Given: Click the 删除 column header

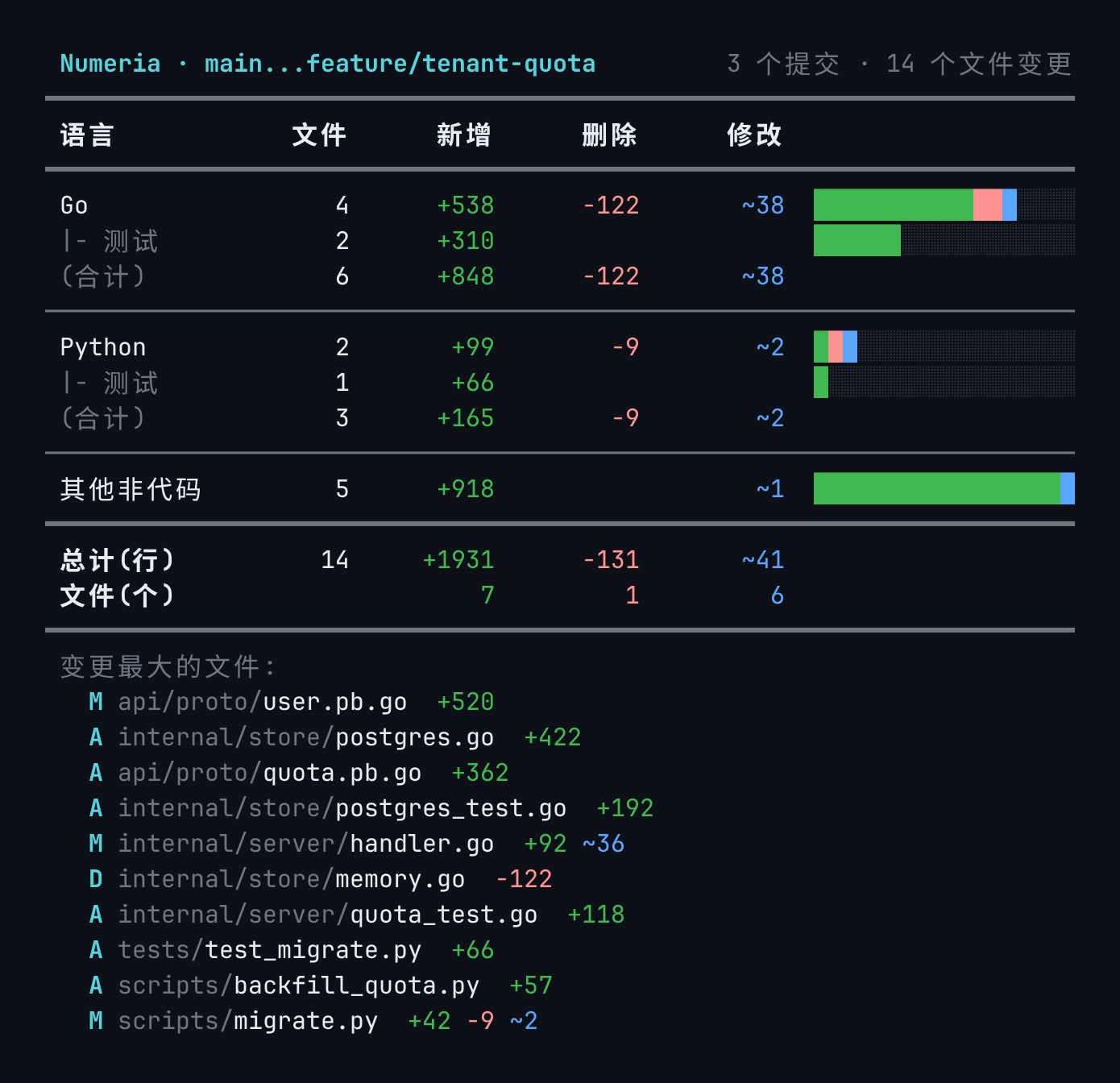Looking at the screenshot, I should tap(609, 135).
